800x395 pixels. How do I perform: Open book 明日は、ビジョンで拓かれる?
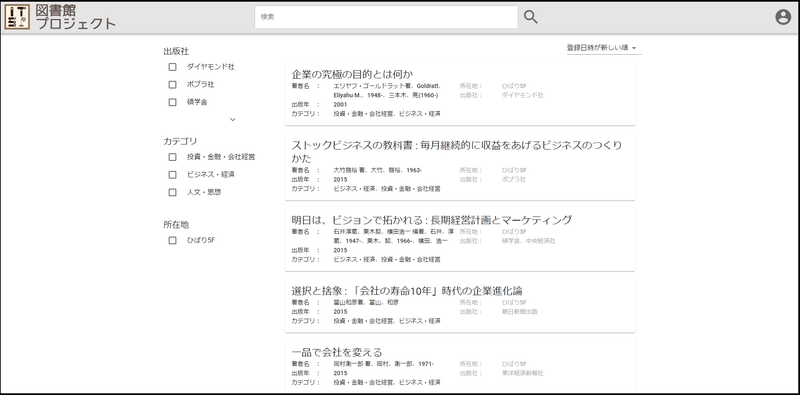432,220
